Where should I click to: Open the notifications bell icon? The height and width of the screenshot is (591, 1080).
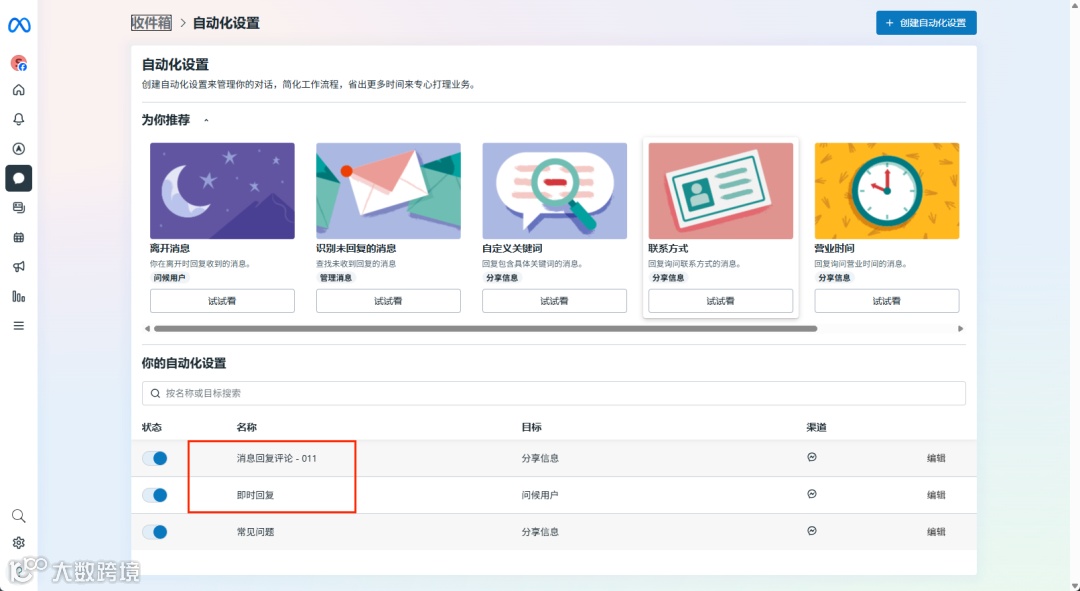click(x=18, y=119)
